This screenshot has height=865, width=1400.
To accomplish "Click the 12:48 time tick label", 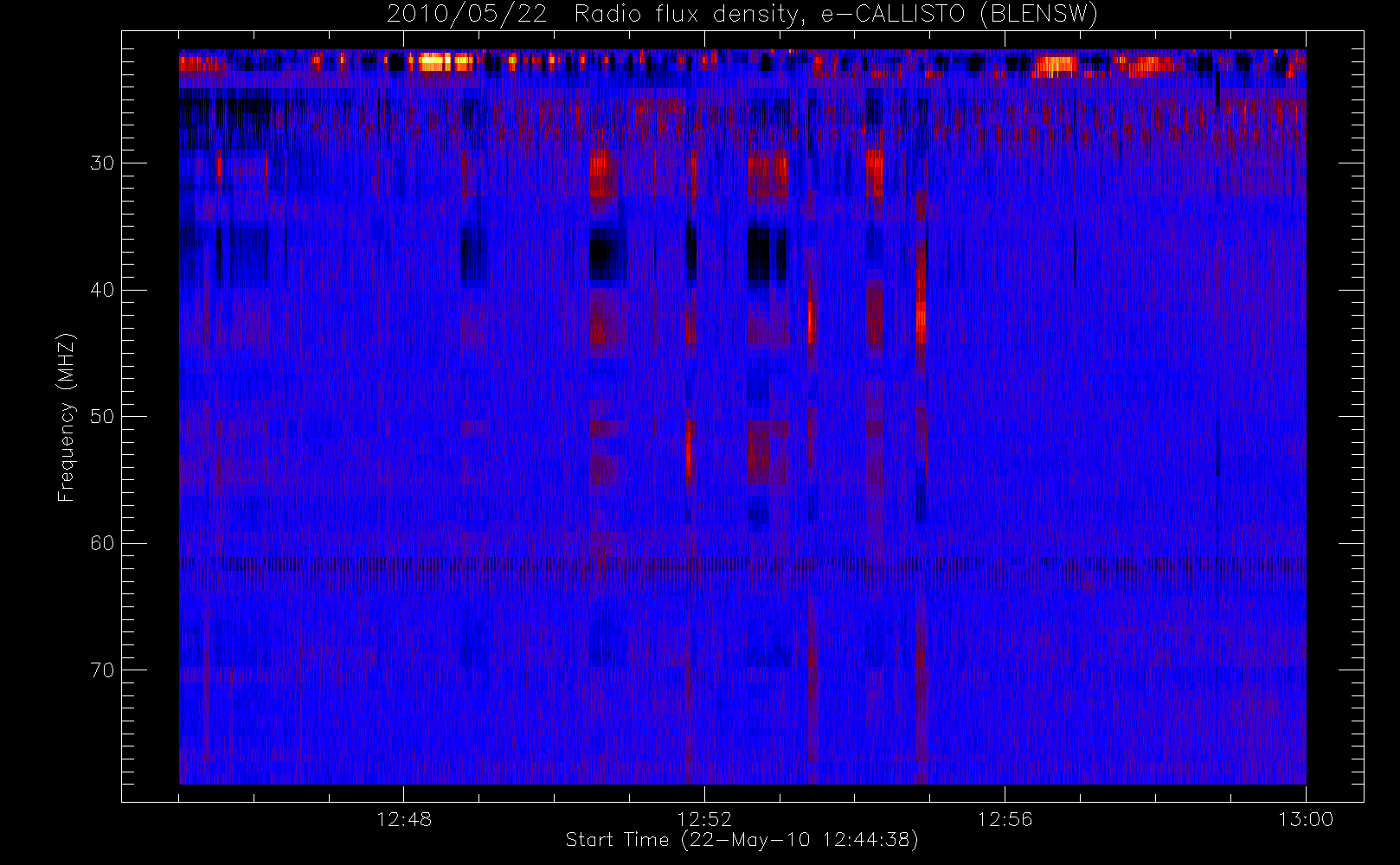I will (404, 819).
